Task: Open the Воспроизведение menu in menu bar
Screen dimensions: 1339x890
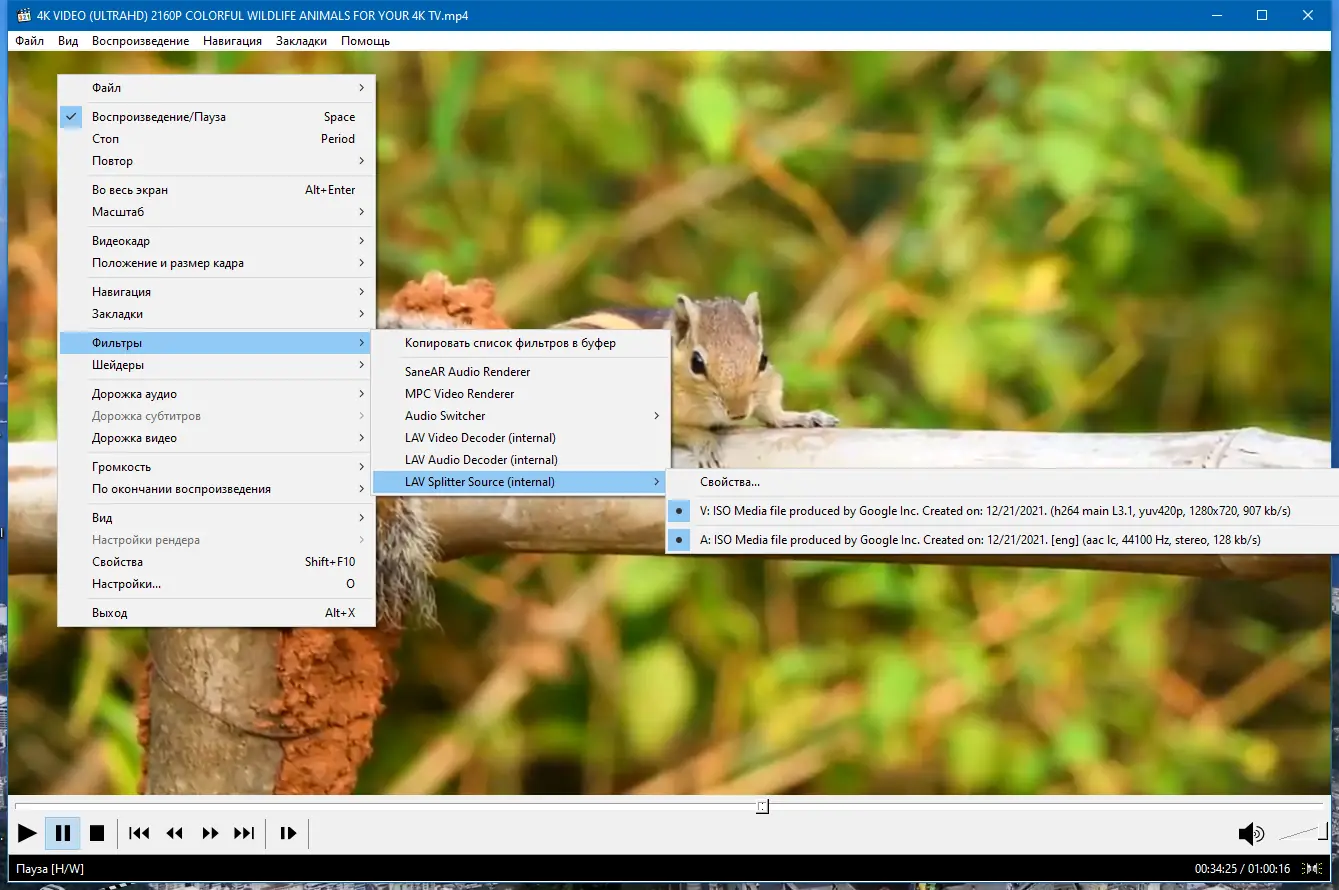Action: click(140, 41)
